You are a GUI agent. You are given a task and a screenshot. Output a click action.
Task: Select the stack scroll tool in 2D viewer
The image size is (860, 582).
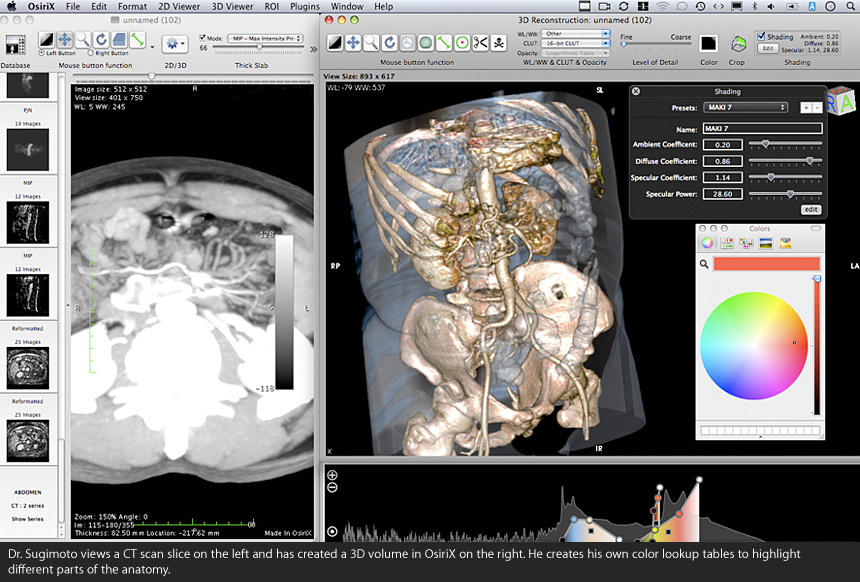tap(119, 40)
